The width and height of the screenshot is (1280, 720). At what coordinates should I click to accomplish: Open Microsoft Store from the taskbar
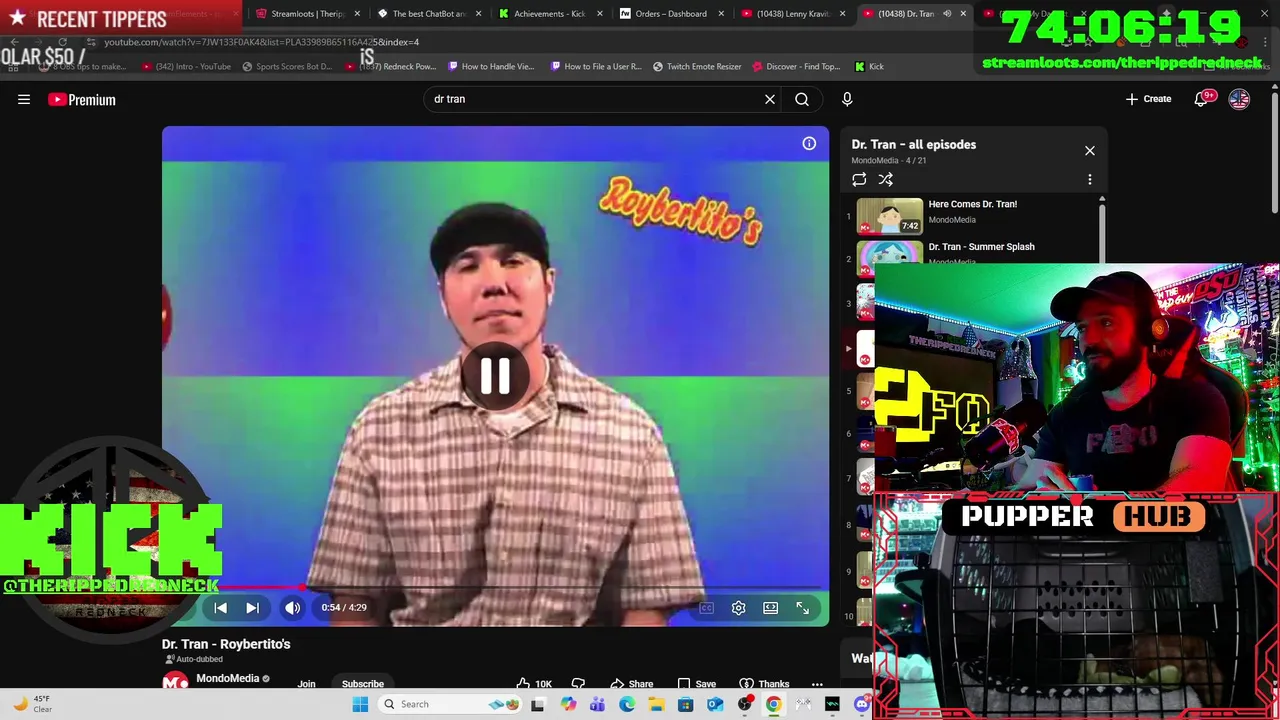(x=685, y=704)
